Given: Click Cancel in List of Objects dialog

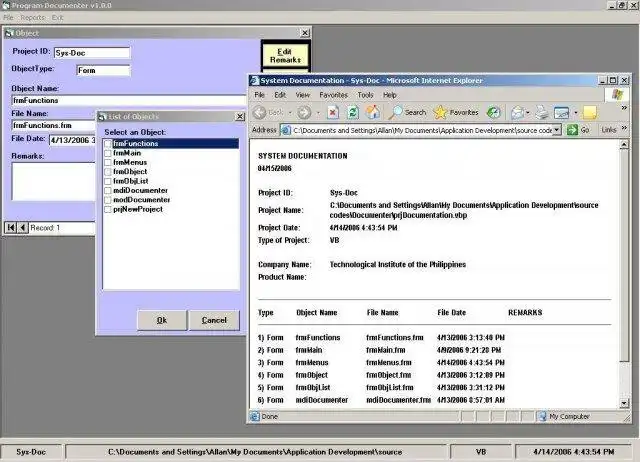Looking at the screenshot, I should 214,320.
